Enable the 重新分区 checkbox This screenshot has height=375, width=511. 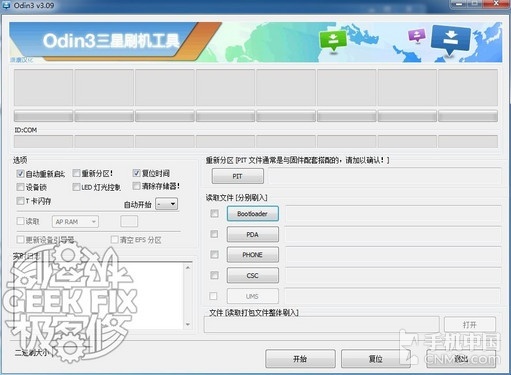tap(76, 173)
